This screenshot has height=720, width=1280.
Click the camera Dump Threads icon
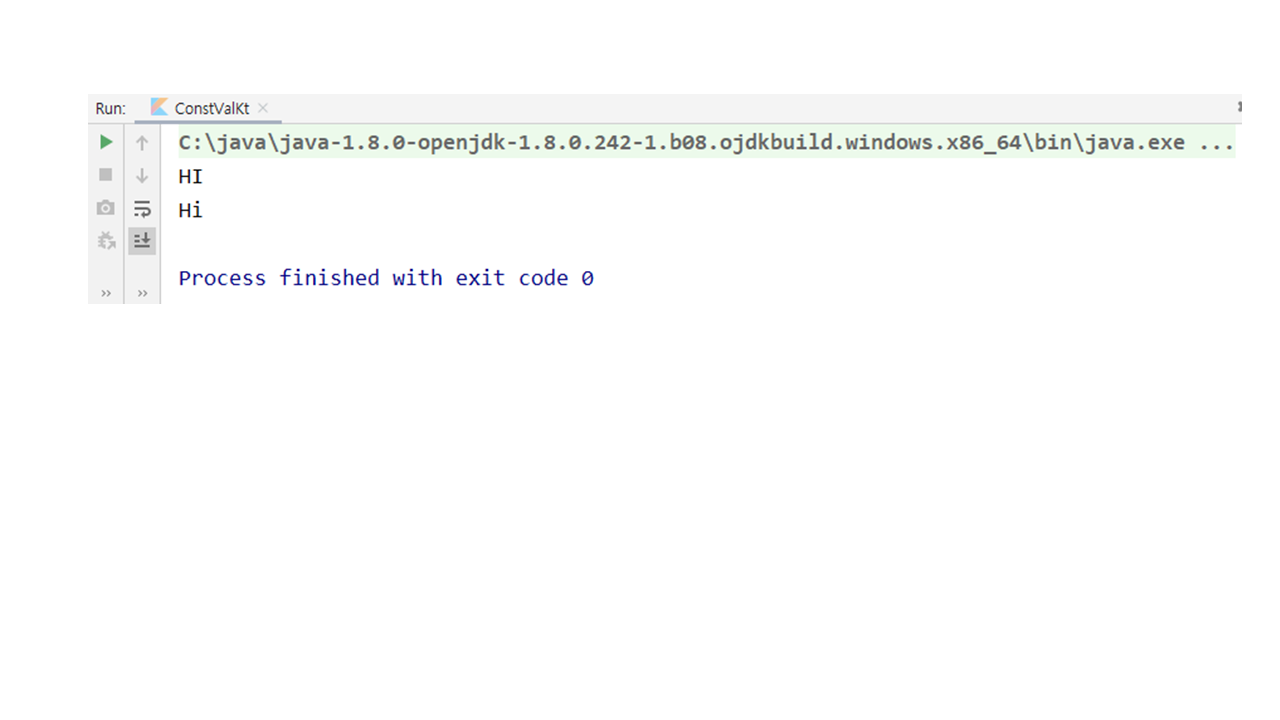click(x=106, y=208)
